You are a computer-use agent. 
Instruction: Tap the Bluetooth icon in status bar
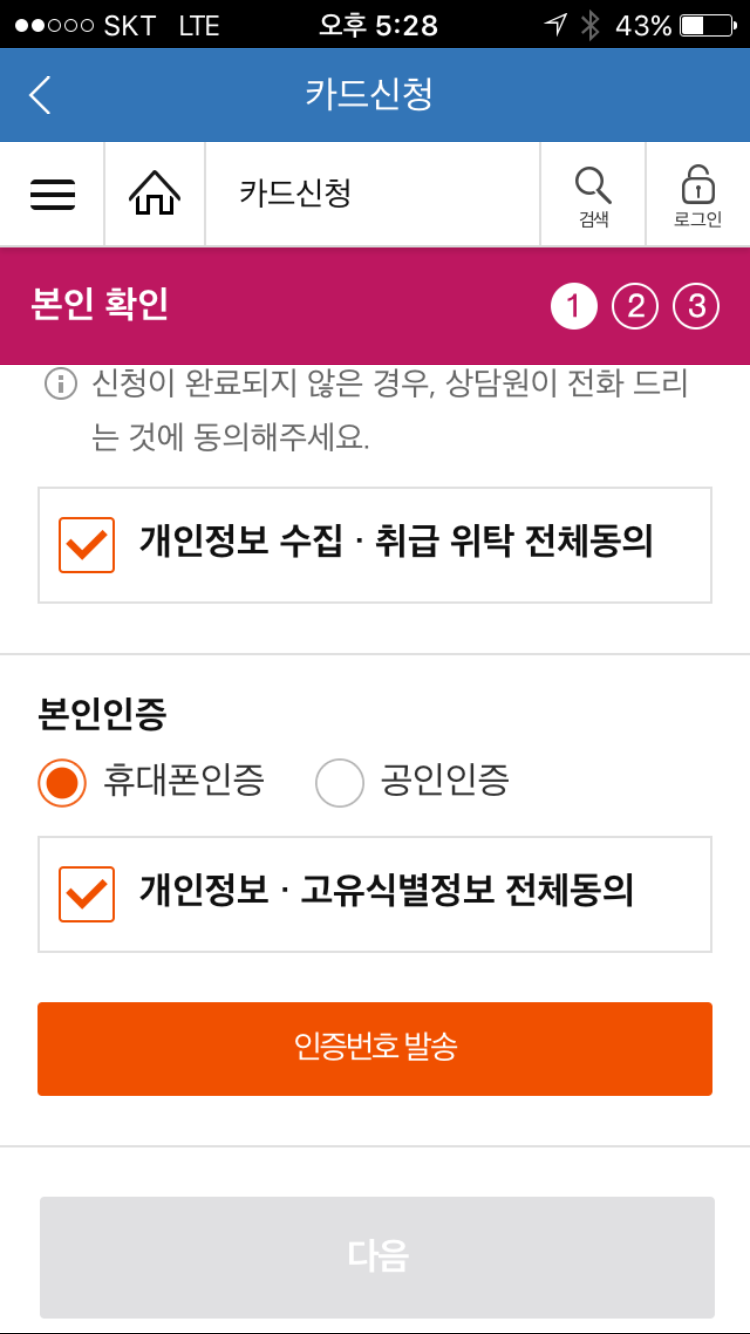pyautogui.click(x=589, y=26)
